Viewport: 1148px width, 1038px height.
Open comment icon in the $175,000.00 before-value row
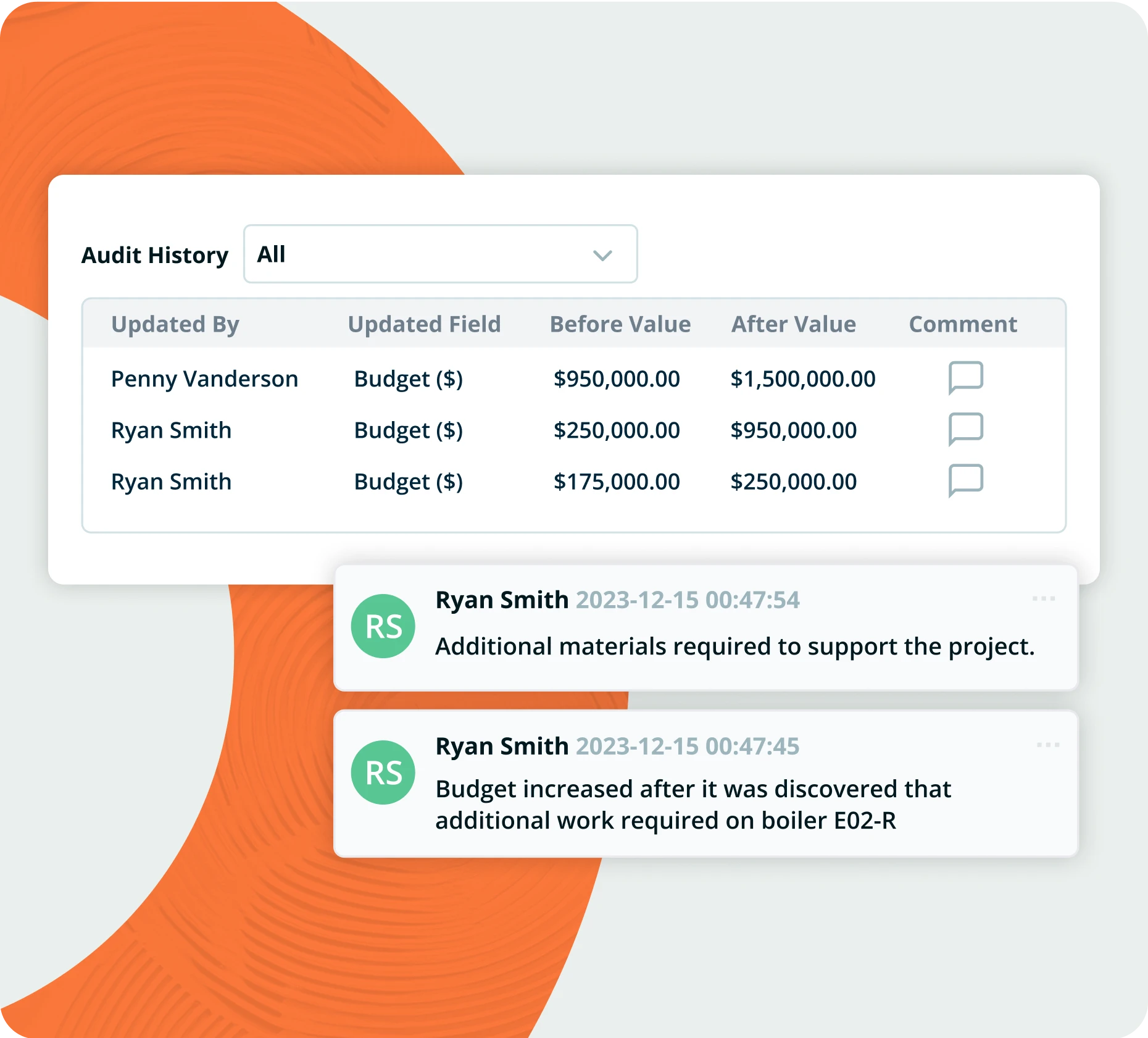click(x=965, y=480)
